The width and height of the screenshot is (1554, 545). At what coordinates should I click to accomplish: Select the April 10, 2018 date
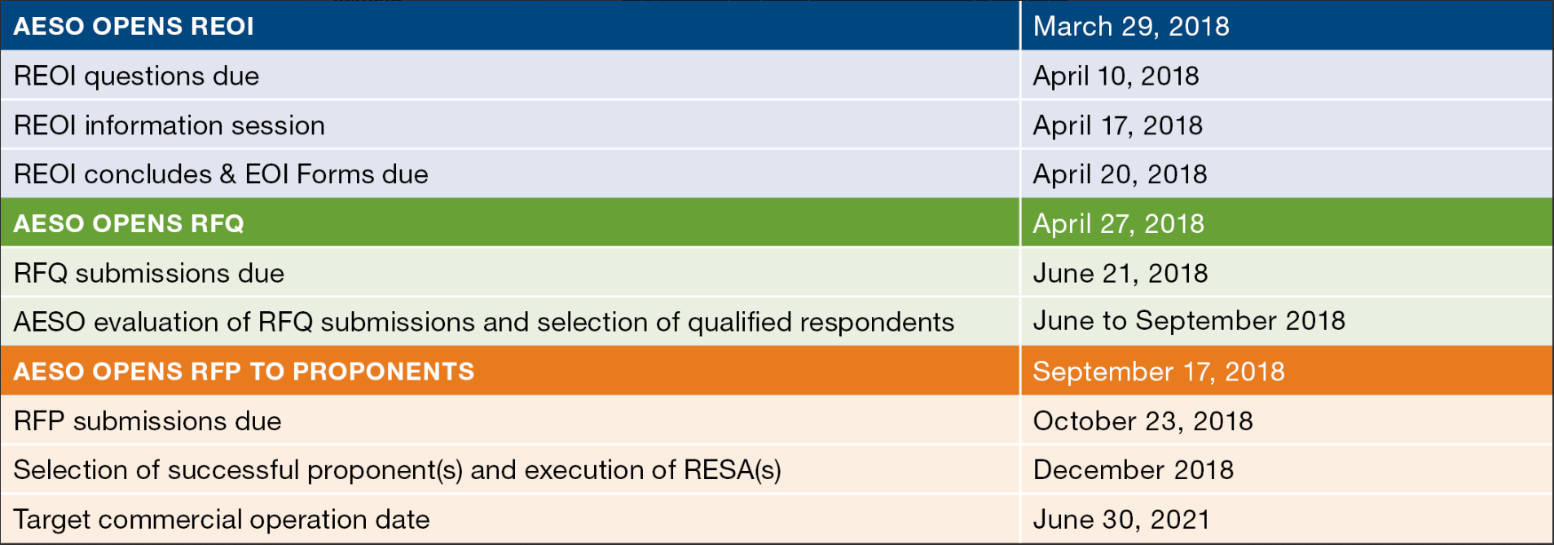(1115, 76)
